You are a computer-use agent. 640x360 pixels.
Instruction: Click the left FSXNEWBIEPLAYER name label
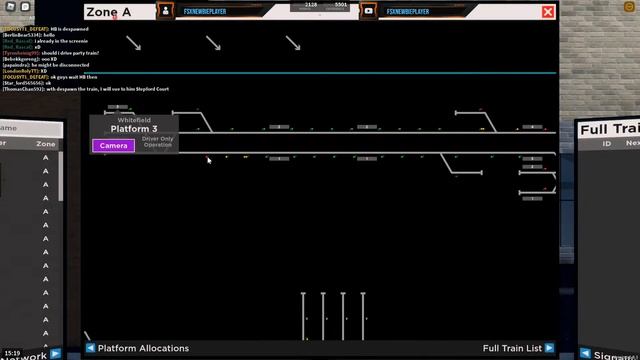[x=205, y=12]
